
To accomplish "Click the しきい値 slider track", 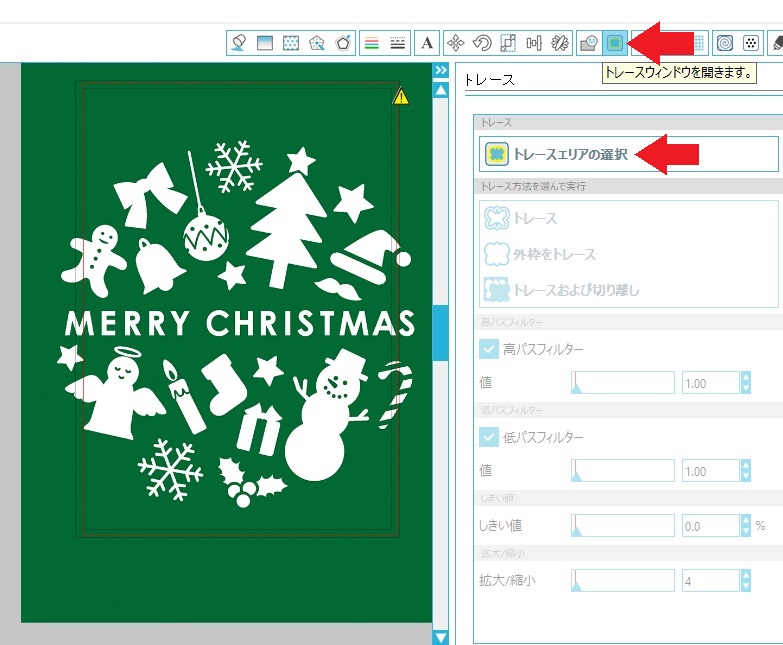I will tap(624, 525).
